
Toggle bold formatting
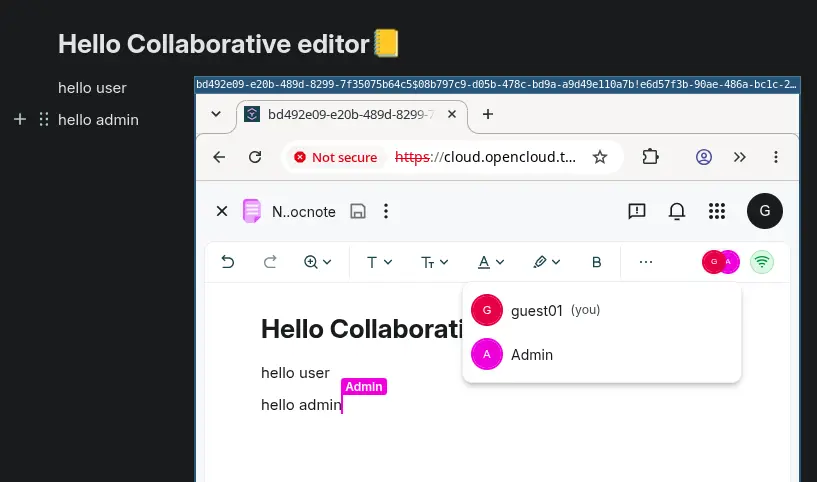click(597, 262)
